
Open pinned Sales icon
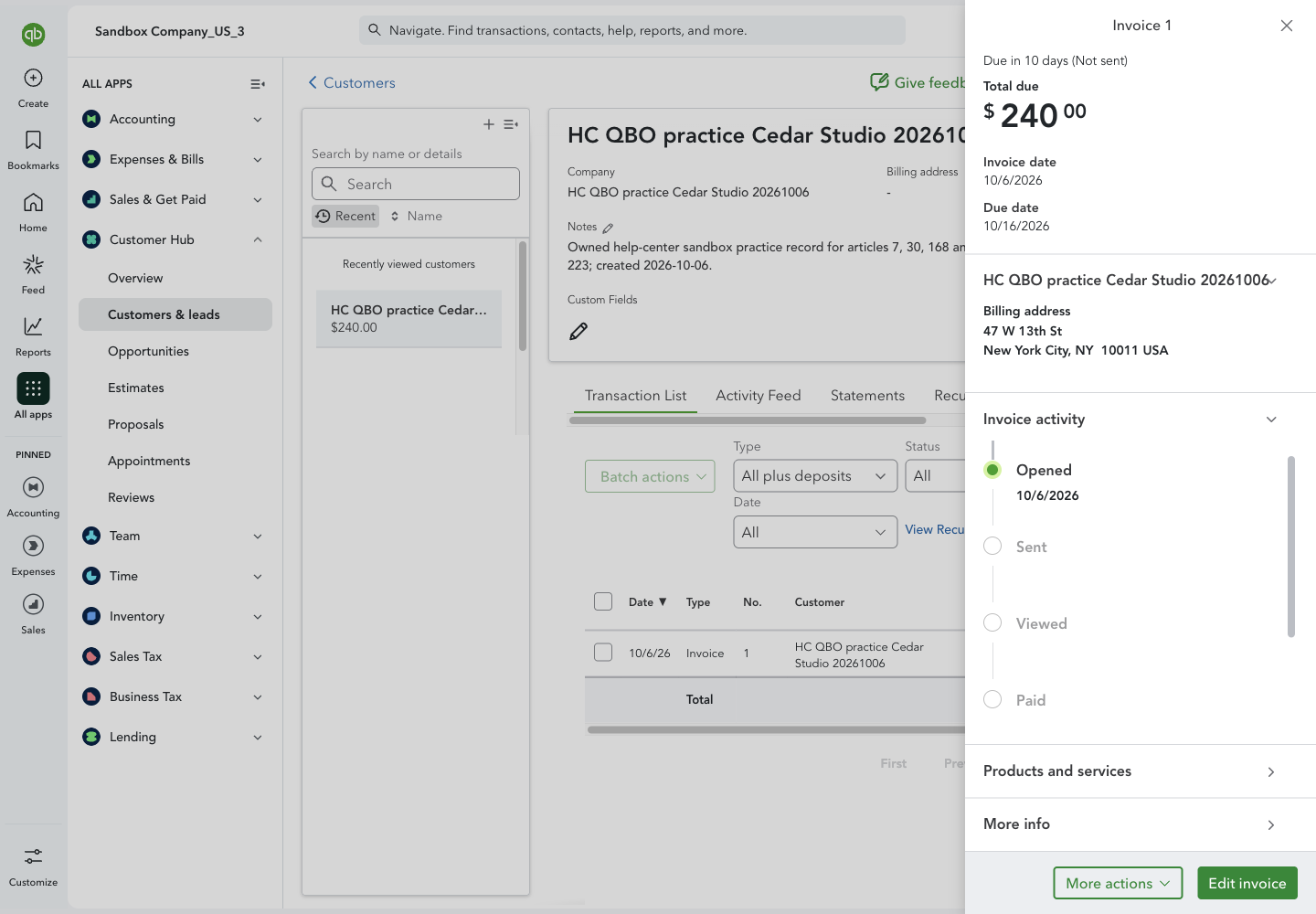[x=33, y=604]
